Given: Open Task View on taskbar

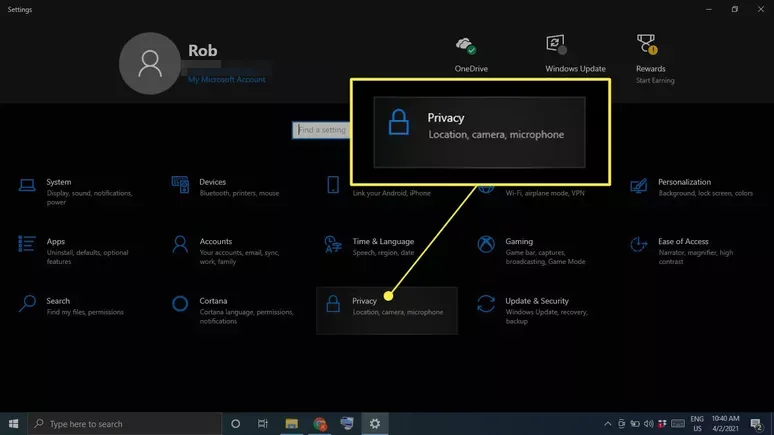Looking at the screenshot, I should (263, 424).
